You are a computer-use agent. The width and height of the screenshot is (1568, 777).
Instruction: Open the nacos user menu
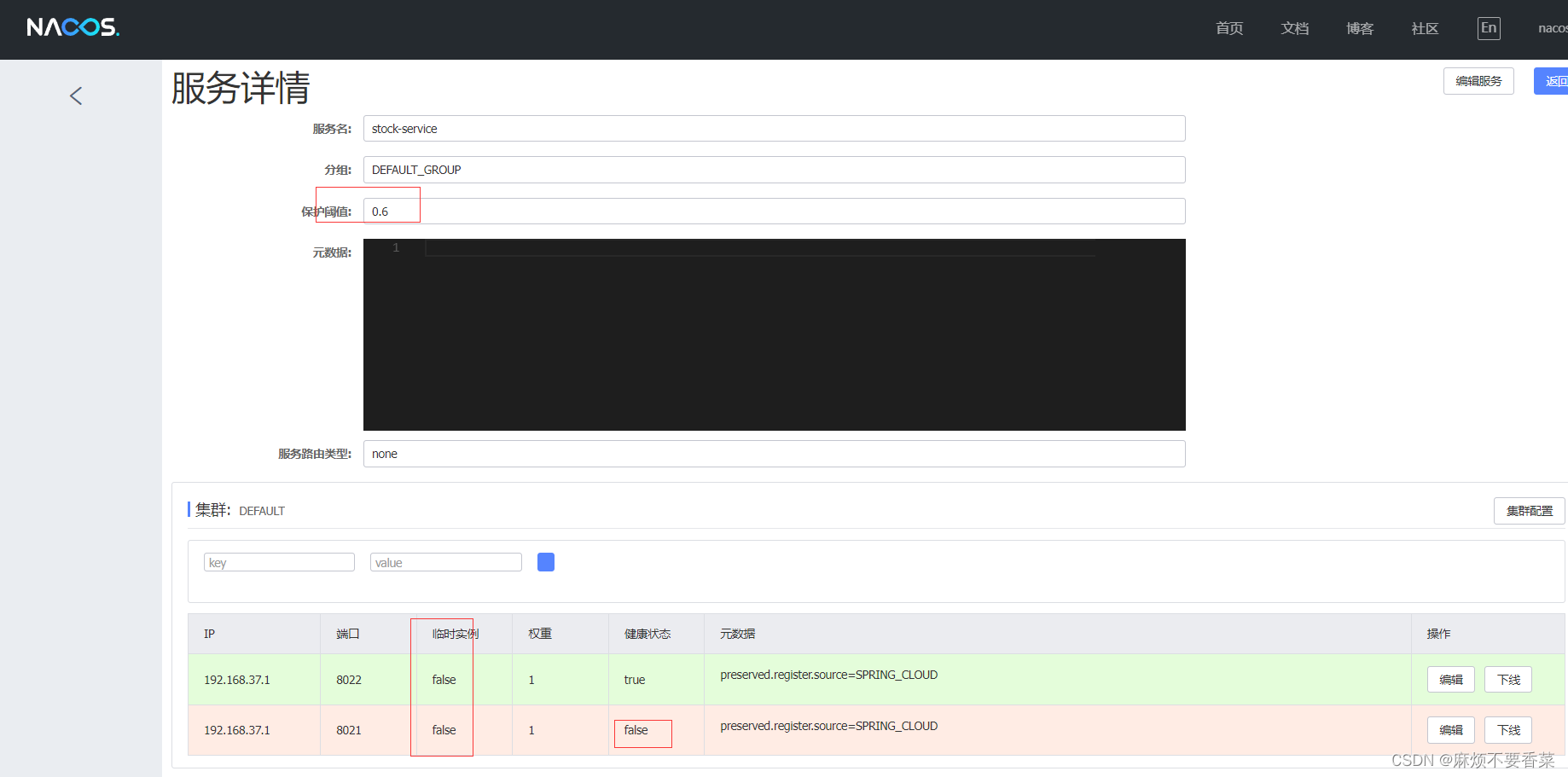pyautogui.click(x=1553, y=28)
